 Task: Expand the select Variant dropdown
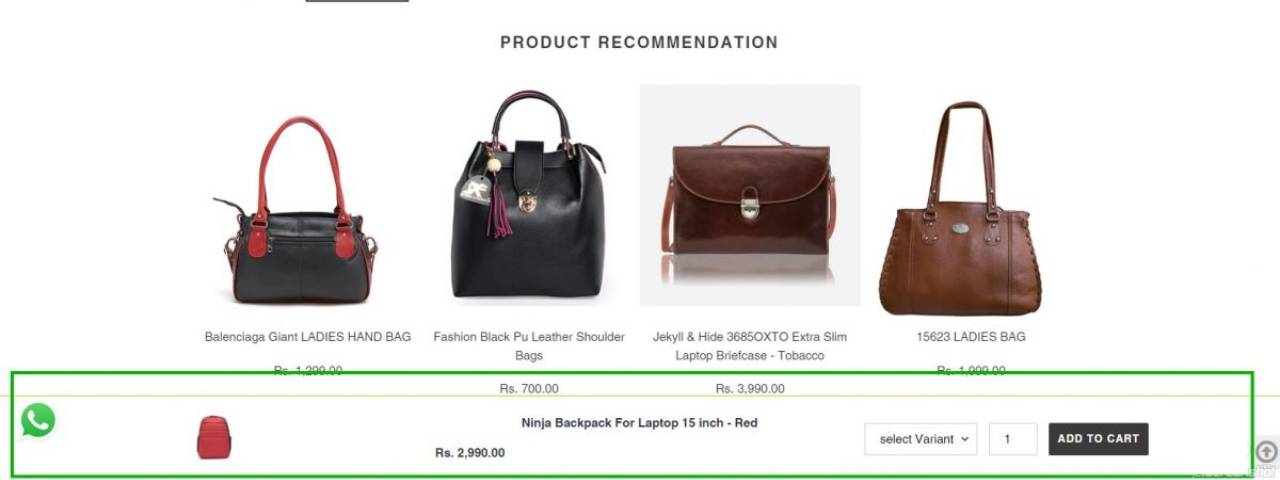coord(921,439)
